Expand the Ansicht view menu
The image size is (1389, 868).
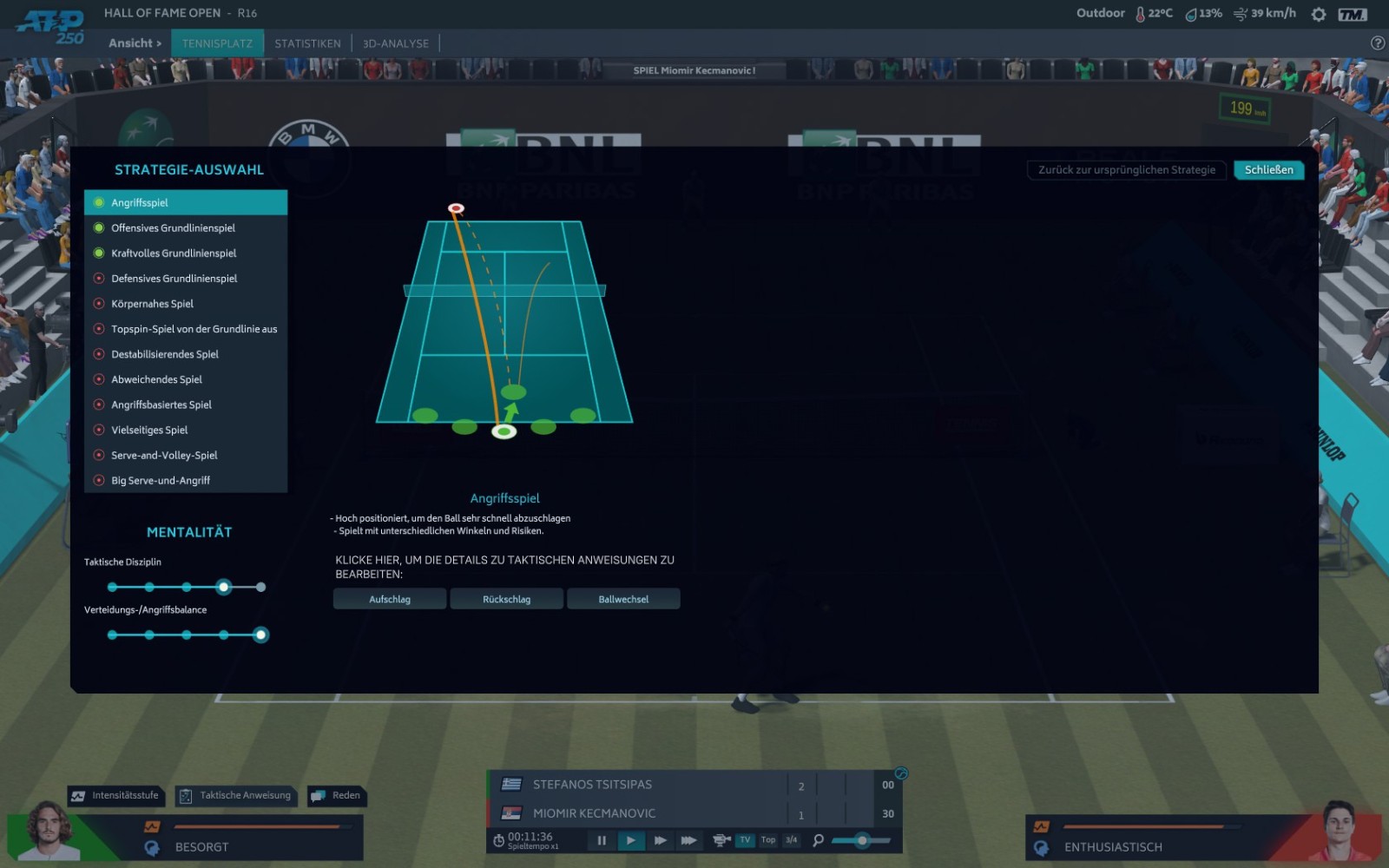[135, 43]
